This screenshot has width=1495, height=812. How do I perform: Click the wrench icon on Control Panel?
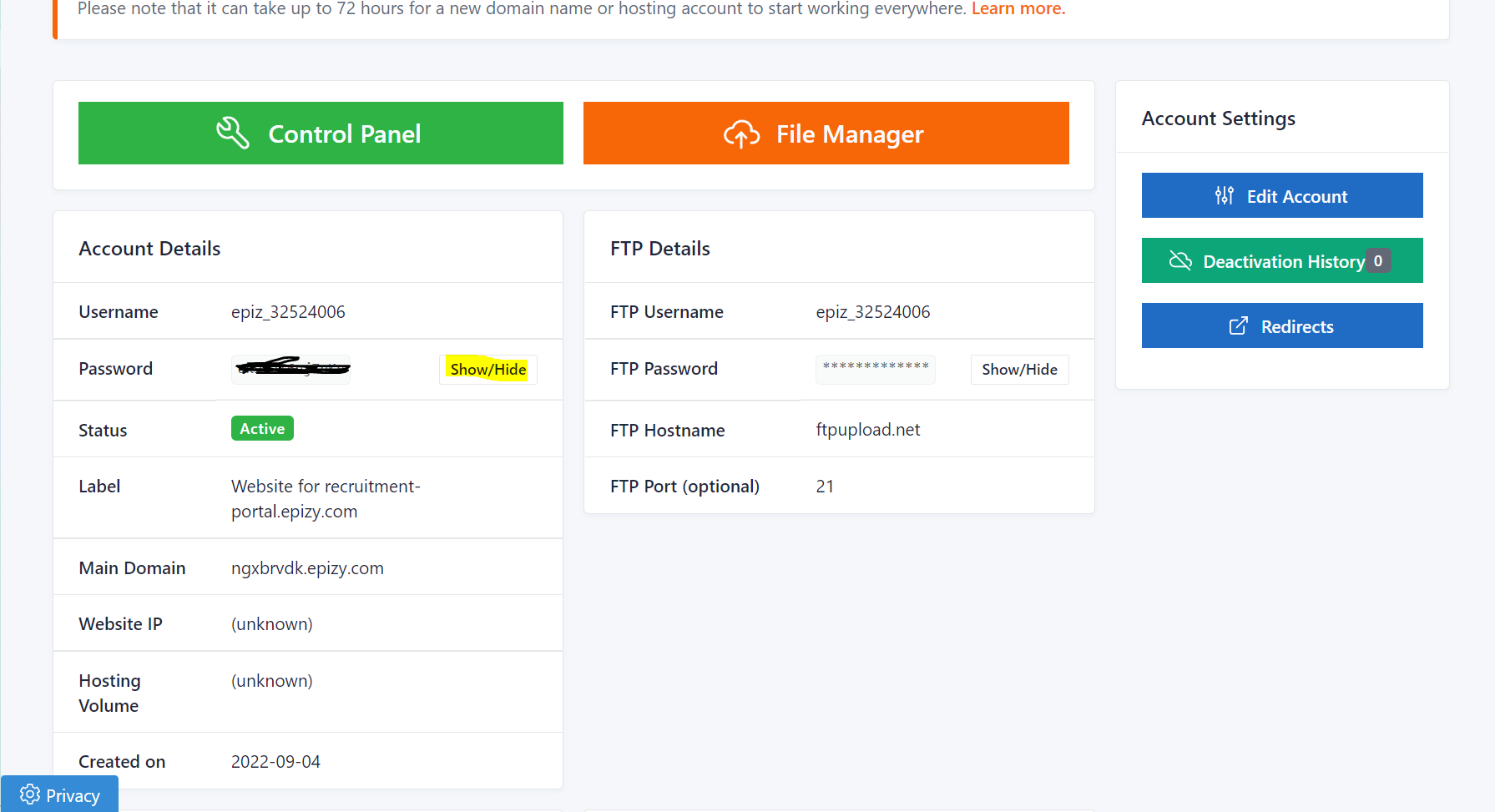[x=233, y=134]
